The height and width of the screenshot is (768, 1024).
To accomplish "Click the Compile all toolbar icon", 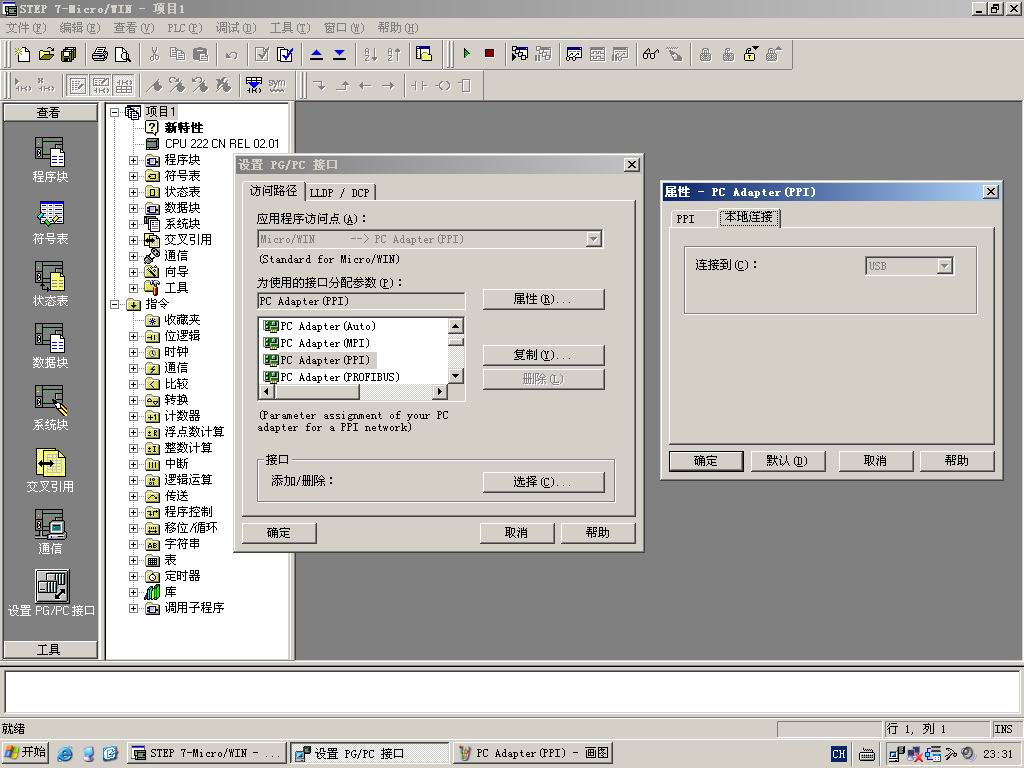I will [x=285, y=54].
